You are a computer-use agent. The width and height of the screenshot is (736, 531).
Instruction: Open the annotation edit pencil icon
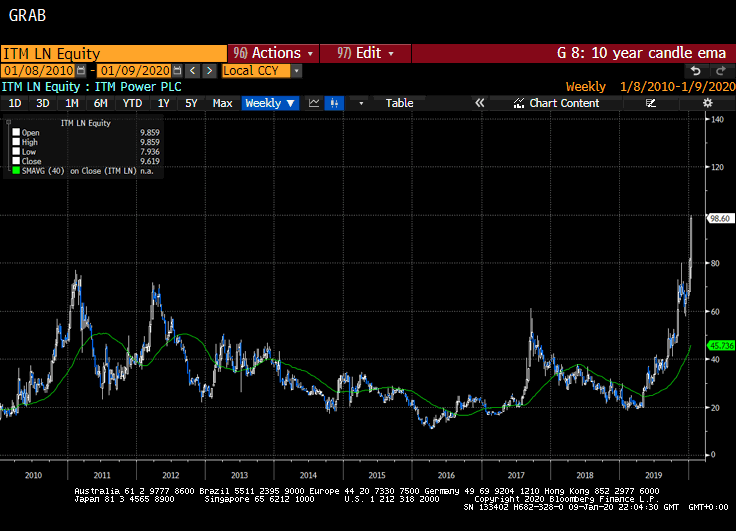click(x=650, y=103)
